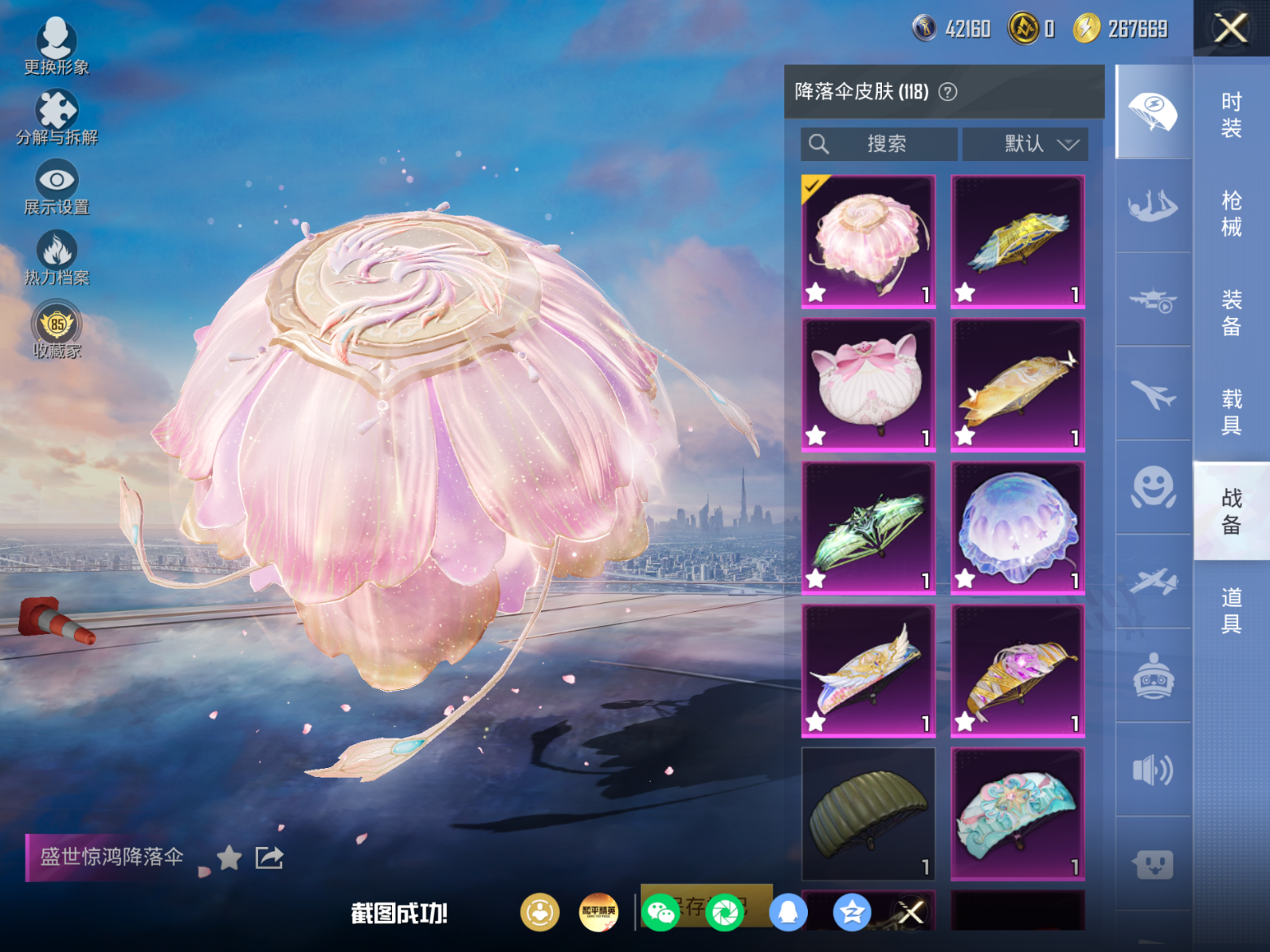The image size is (1270, 952).
Task: Click the 42160 currency value
Action: 967,29
